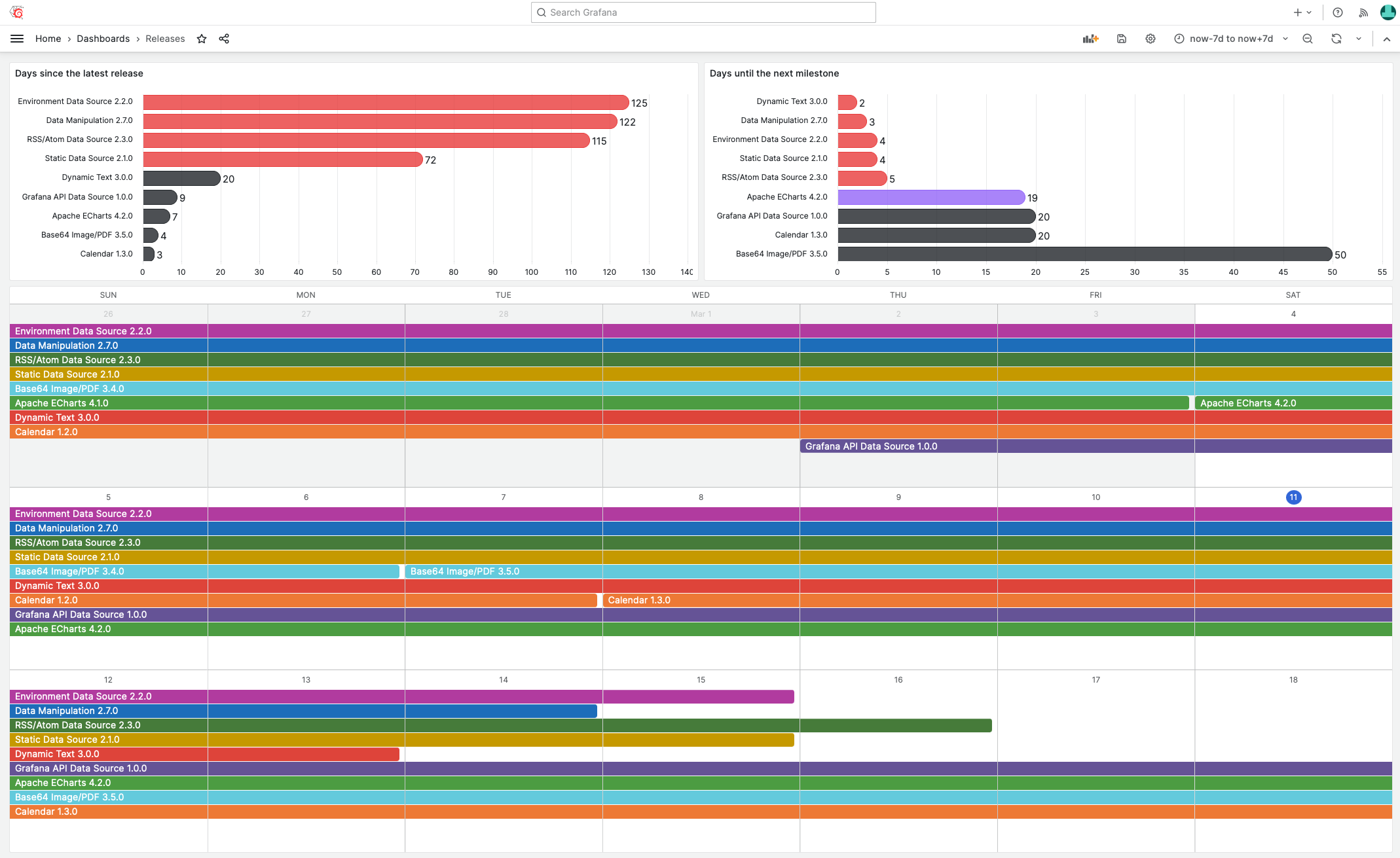The image size is (1400, 858).
Task: Click the Base64 Image/PDF 50 bar
Action: [x=1085, y=254]
